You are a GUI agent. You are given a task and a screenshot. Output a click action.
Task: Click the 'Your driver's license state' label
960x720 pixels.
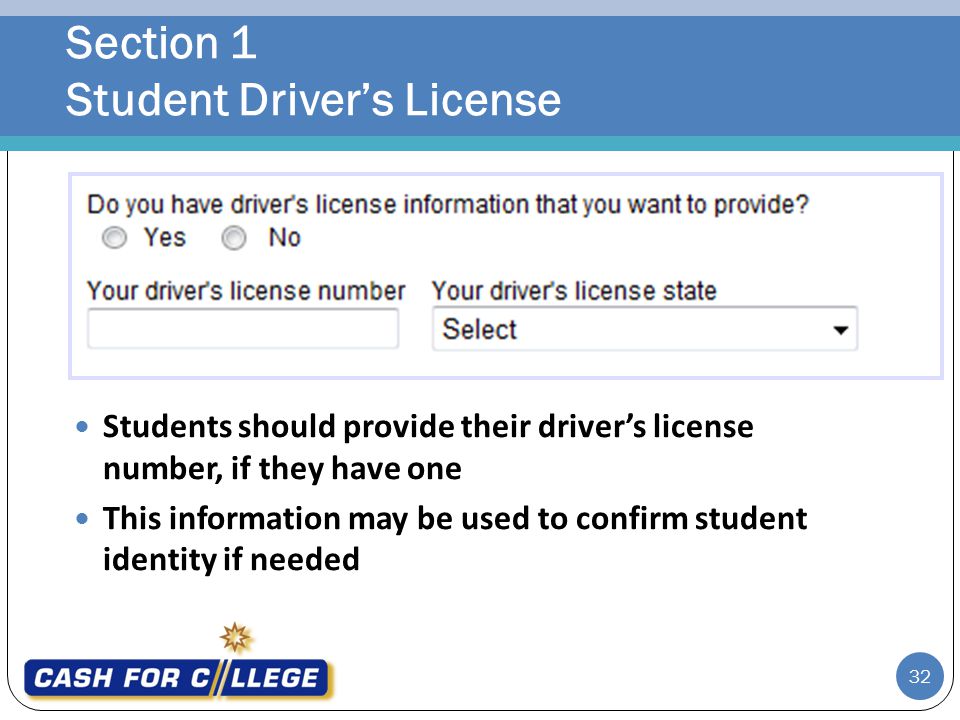coord(574,291)
